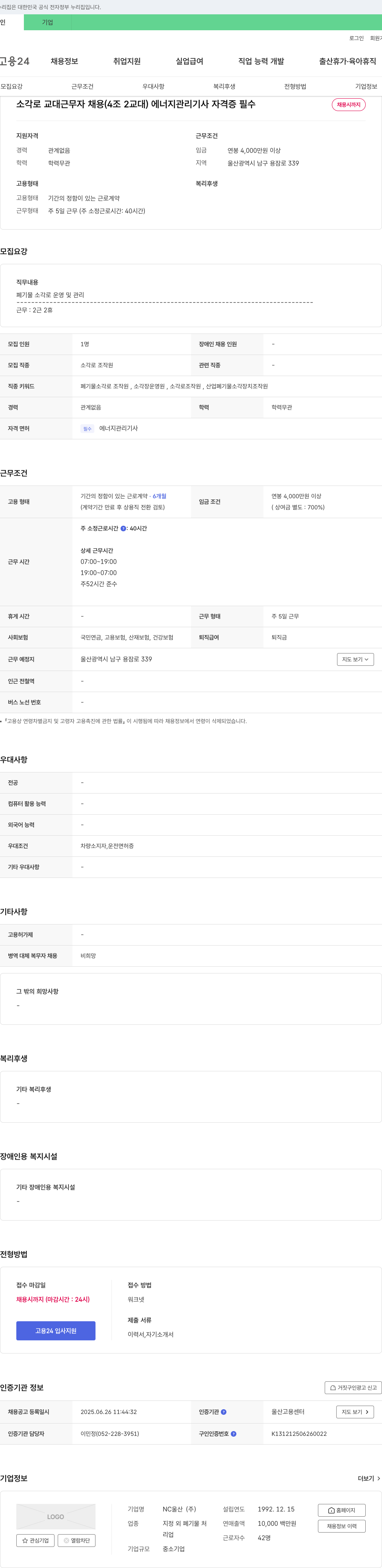Viewport: 382px width, 1568px height.
Task: Open help icon beside 주 소정근로시간
Action: tap(123, 529)
